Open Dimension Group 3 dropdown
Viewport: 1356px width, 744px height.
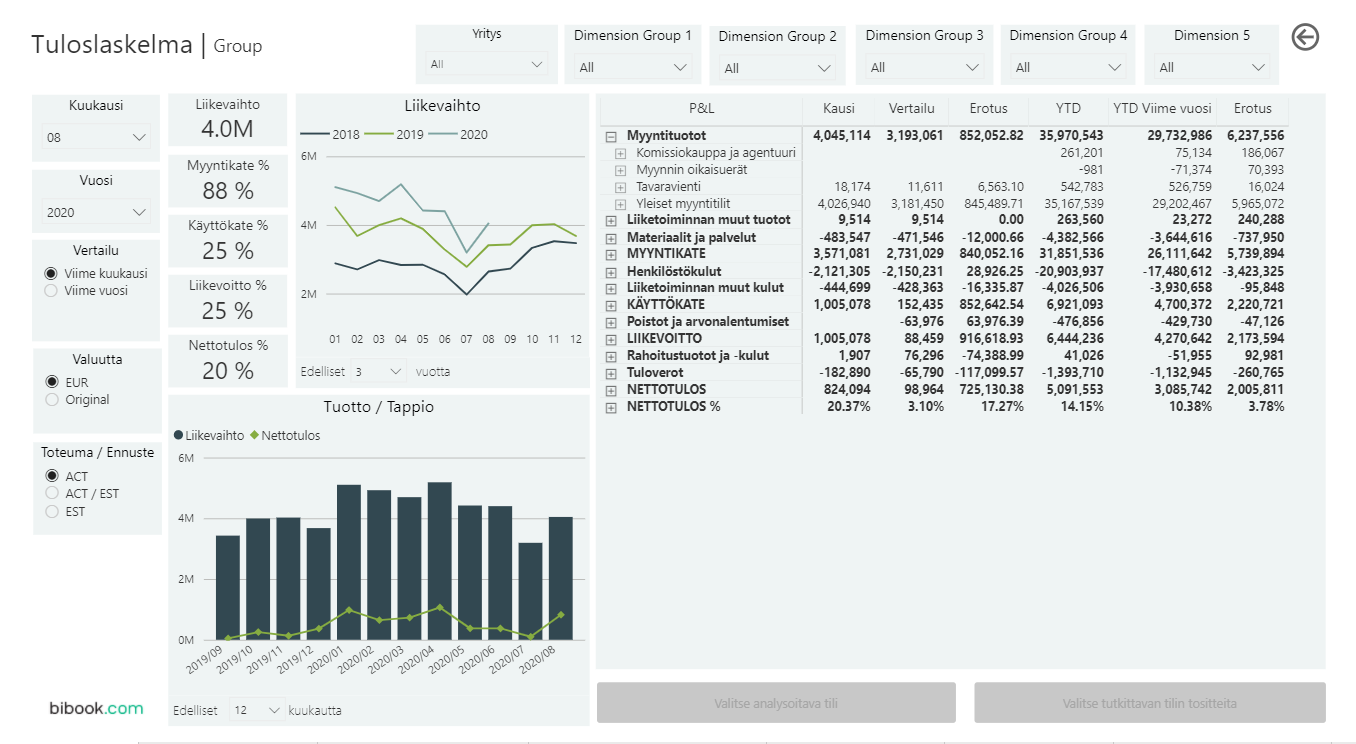(924, 68)
